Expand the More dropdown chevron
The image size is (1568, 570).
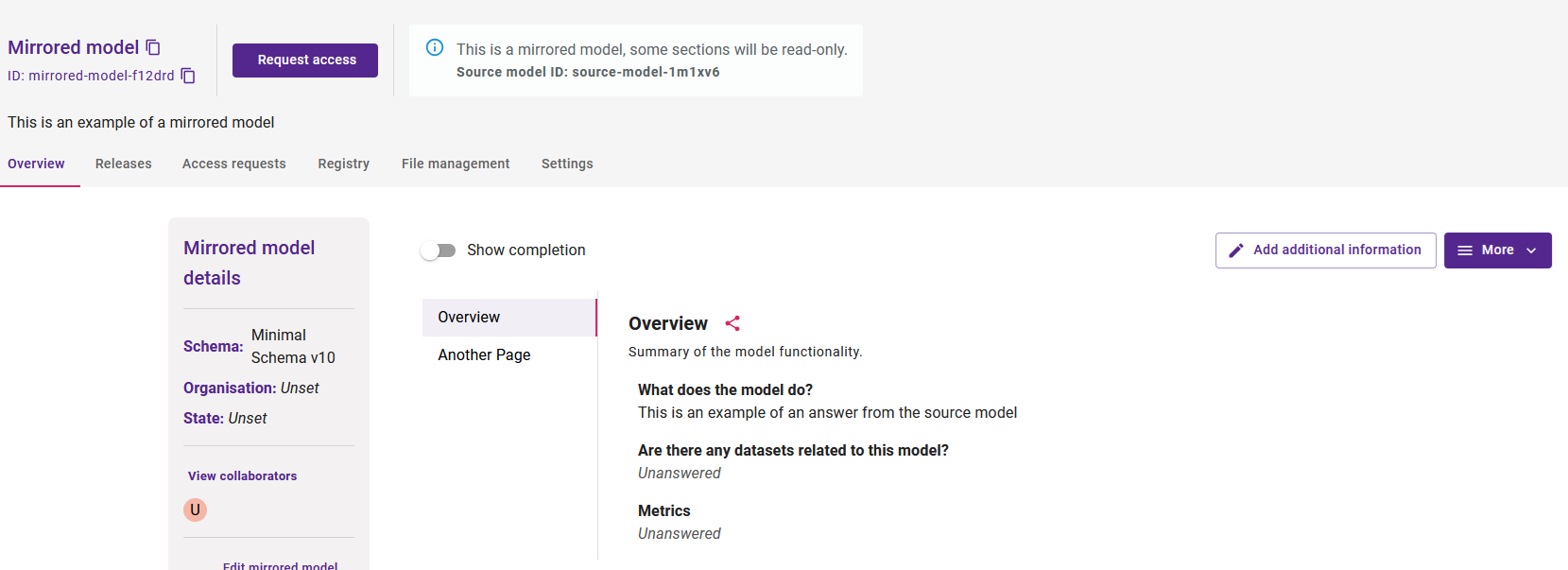tap(1531, 250)
